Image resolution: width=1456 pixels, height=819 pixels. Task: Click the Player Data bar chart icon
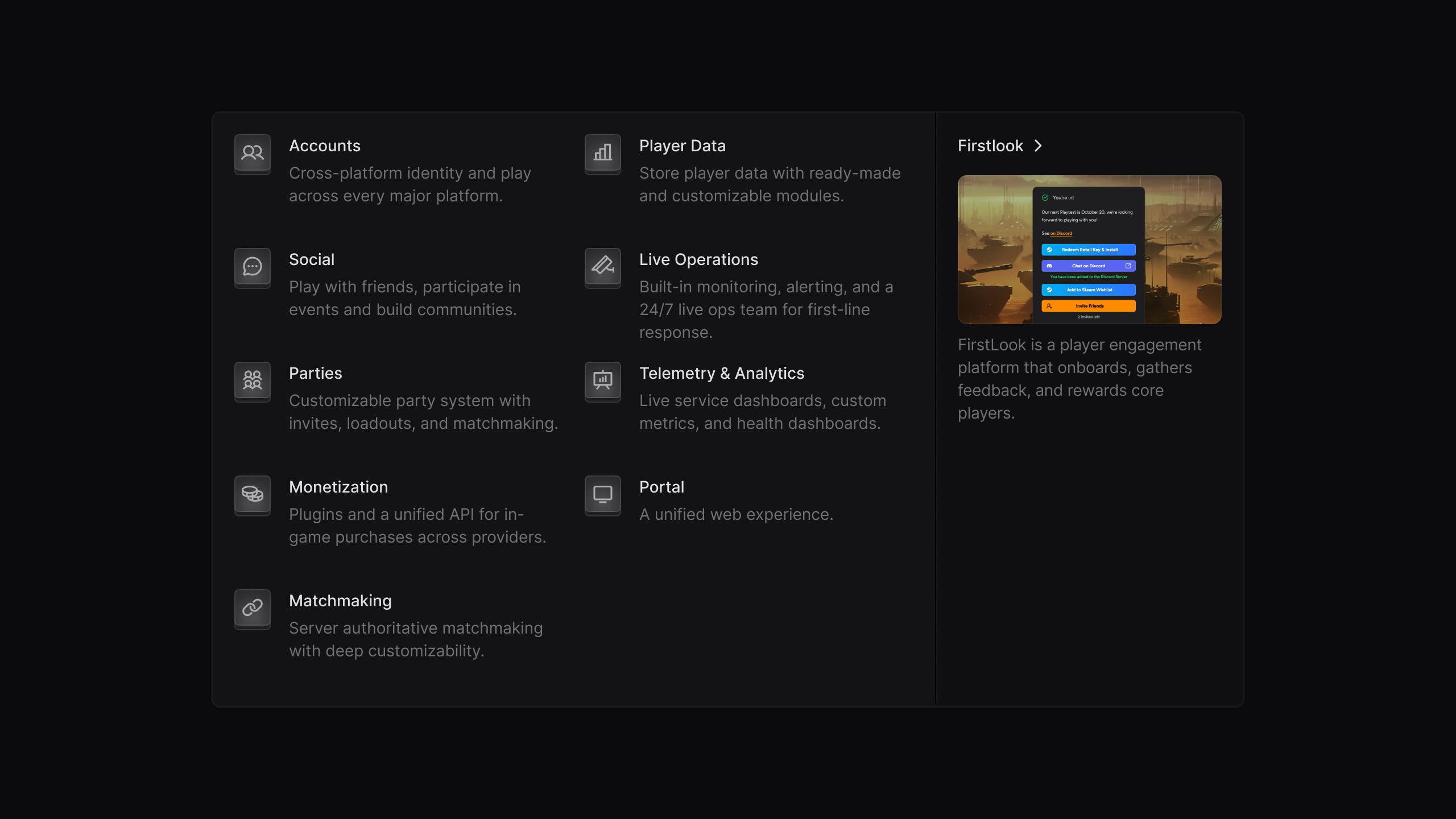click(602, 153)
